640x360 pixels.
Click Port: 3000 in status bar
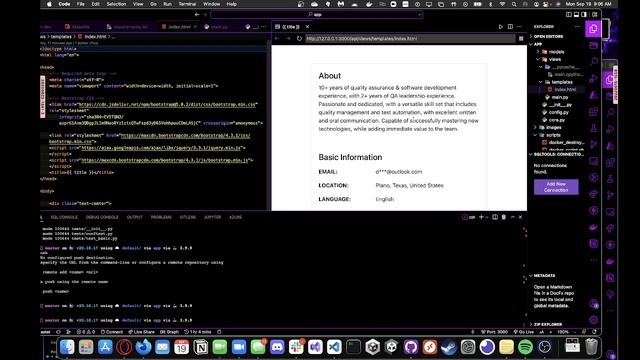pos(494,332)
